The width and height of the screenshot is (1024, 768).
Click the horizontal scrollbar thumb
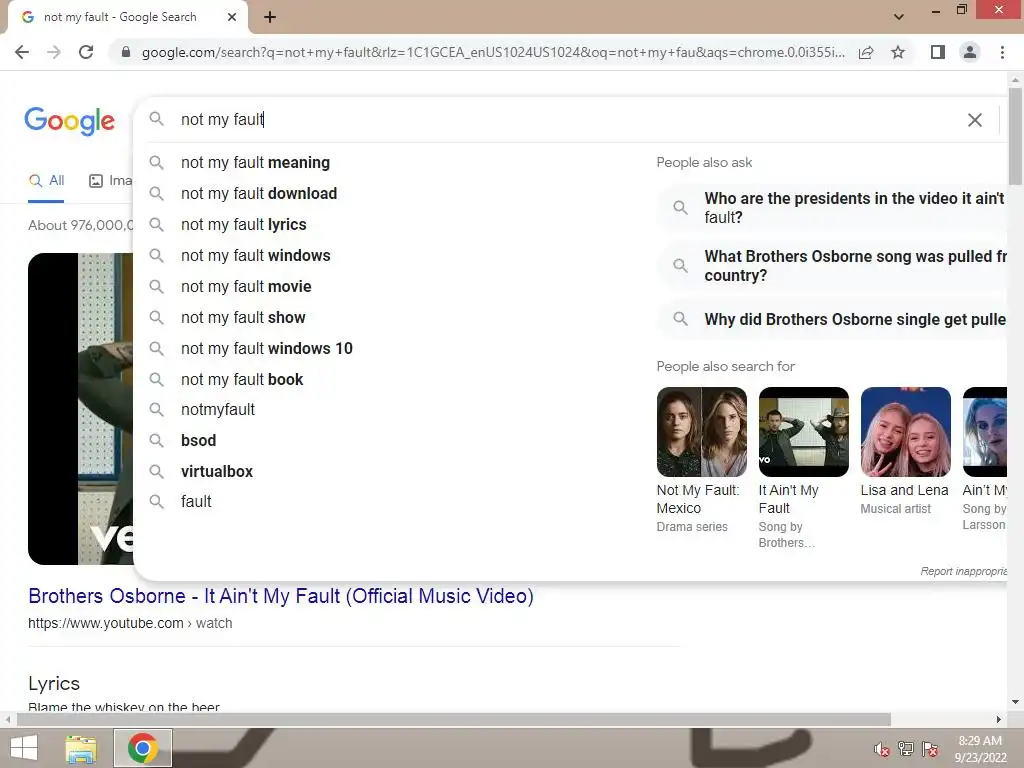click(453, 720)
